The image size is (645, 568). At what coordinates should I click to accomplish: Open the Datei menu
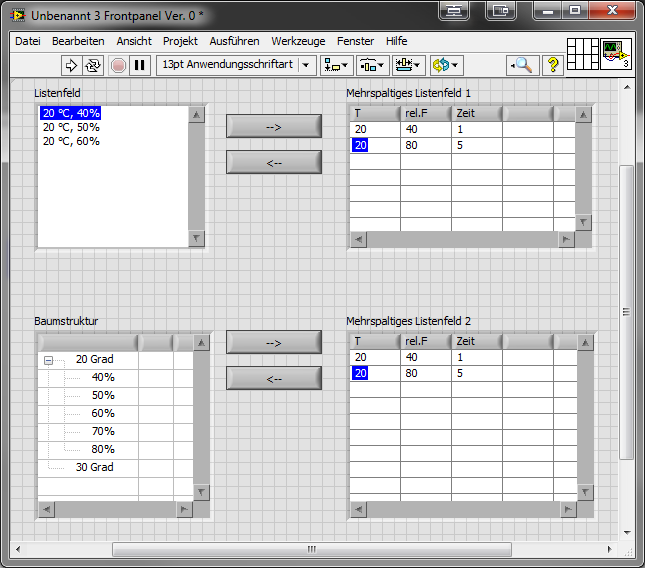pos(28,41)
